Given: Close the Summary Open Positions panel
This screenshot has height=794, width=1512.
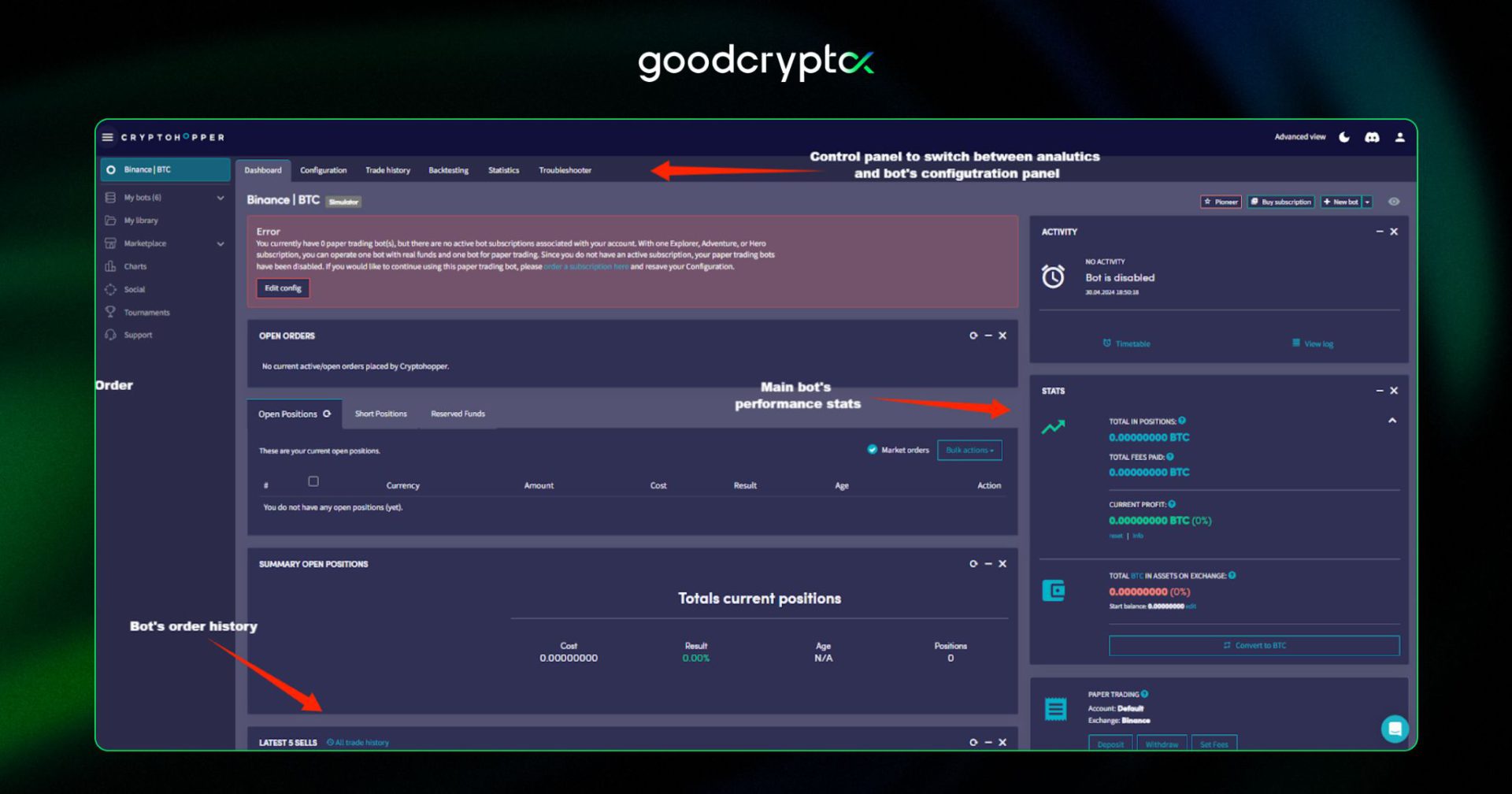Looking at the screenshot, I should 1002,564.
